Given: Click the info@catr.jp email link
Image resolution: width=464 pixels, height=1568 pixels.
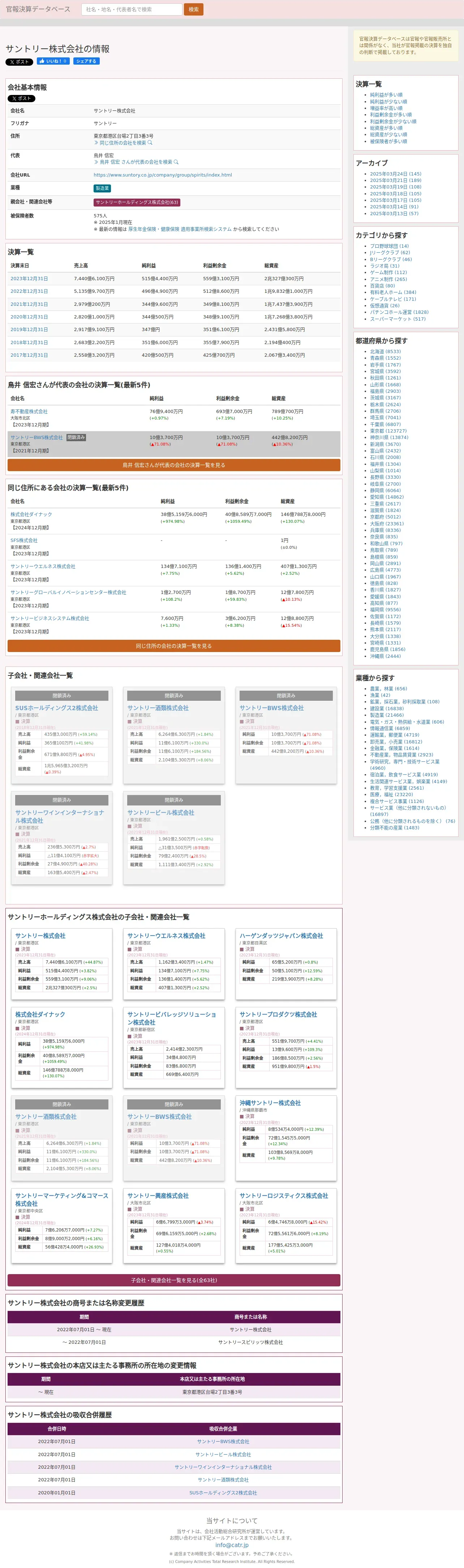Looking at the screenshot, I should click(x=232, y=1545).
